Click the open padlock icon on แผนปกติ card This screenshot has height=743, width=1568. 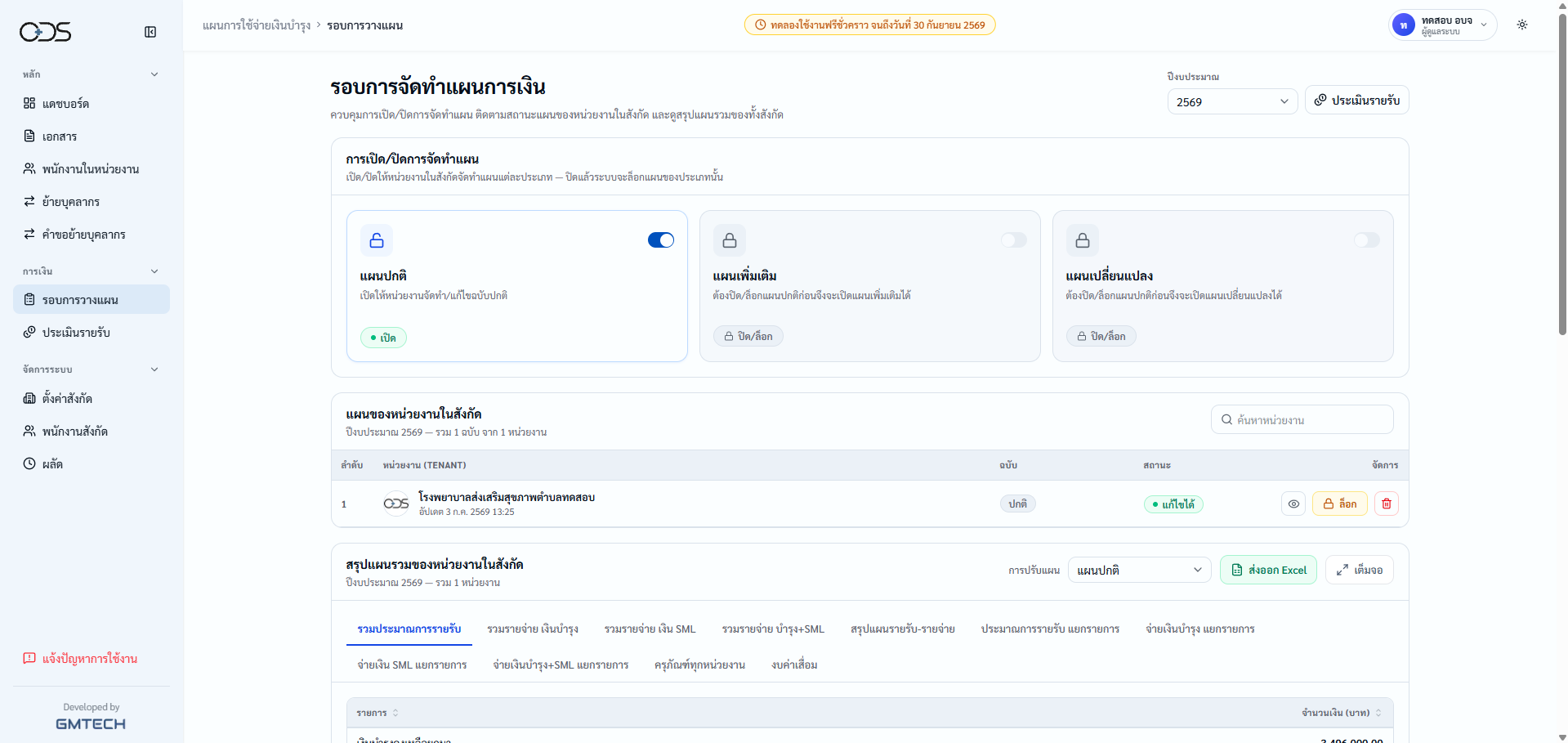click(377, 240)
